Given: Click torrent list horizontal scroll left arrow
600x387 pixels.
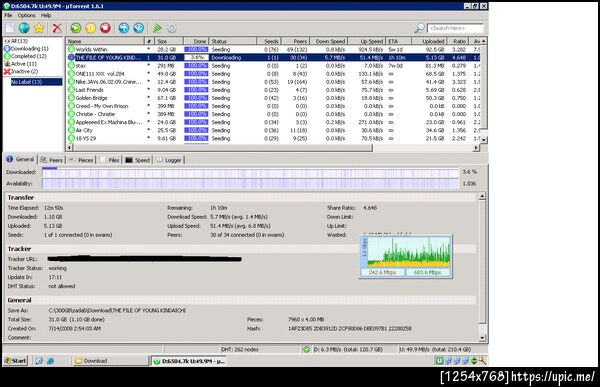Looking at the screenshot, I should (70, 148).
